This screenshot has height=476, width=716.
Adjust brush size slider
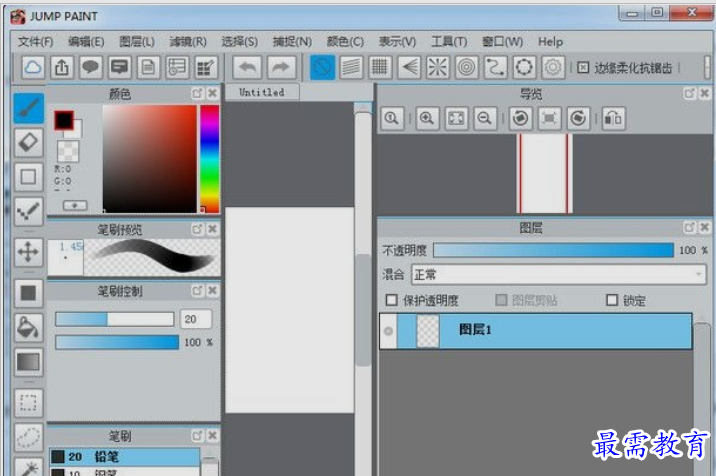(x=115, y=319)
